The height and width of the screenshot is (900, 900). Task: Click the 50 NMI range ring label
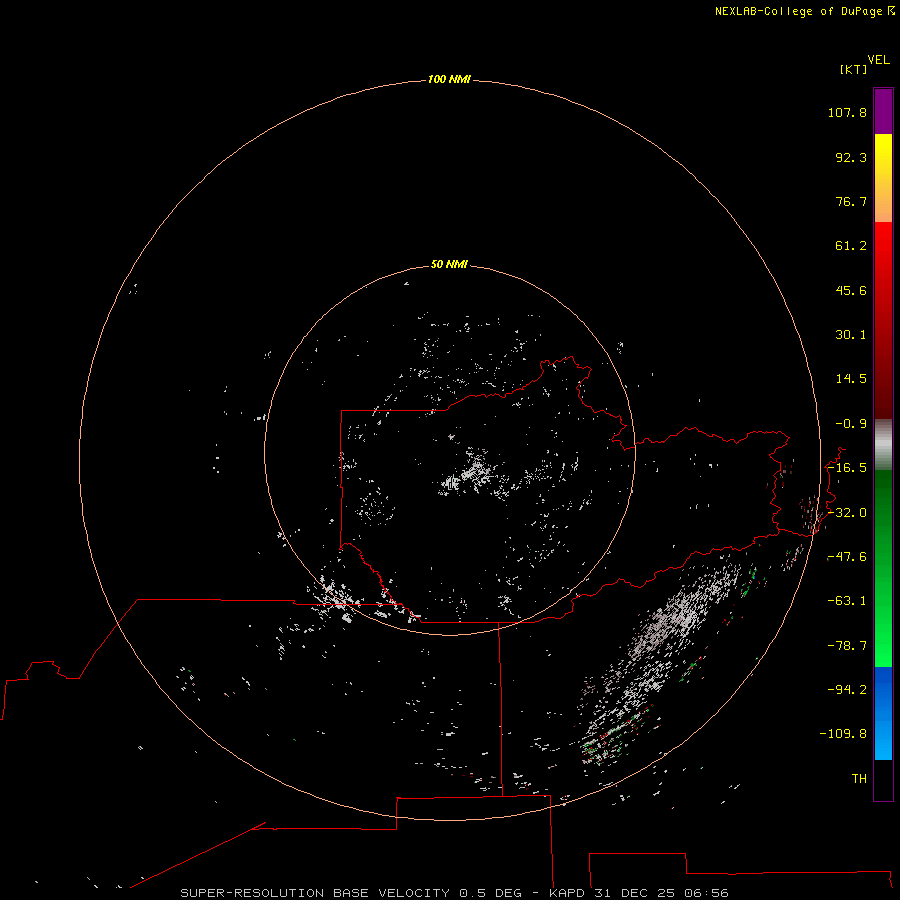(x=449, y=264)
